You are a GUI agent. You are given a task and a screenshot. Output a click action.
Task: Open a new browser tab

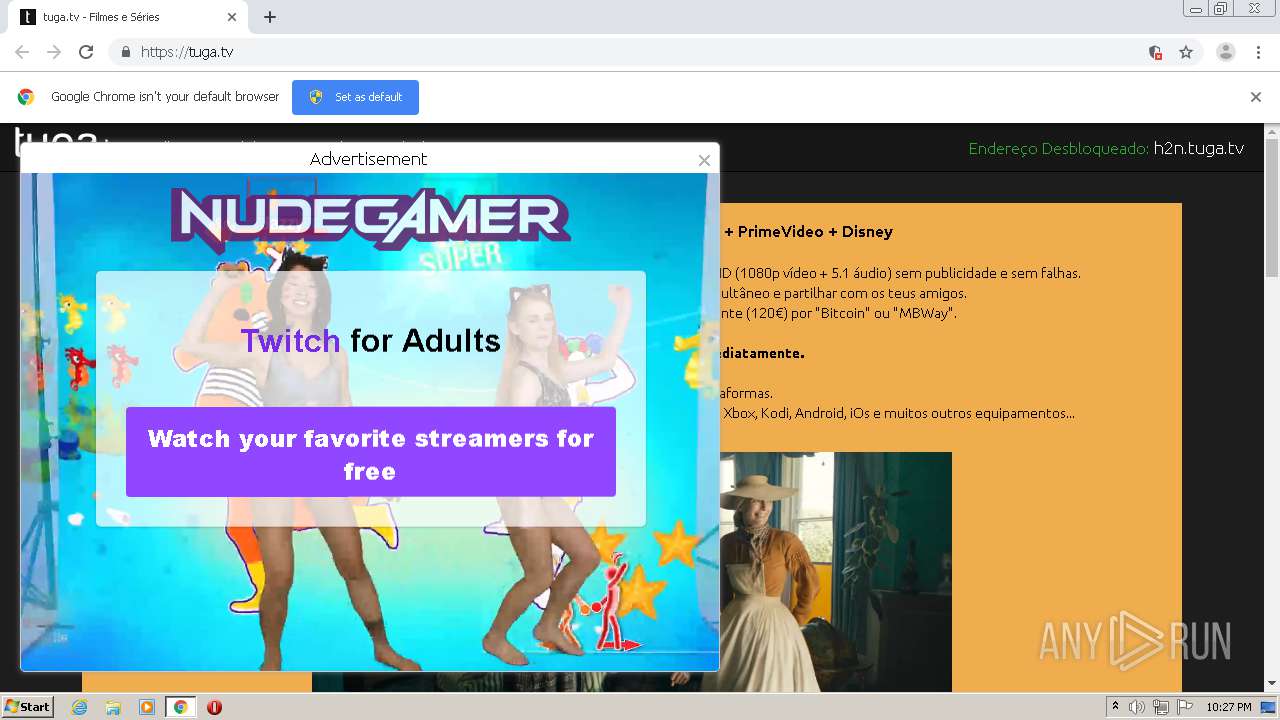pos(270,17)
